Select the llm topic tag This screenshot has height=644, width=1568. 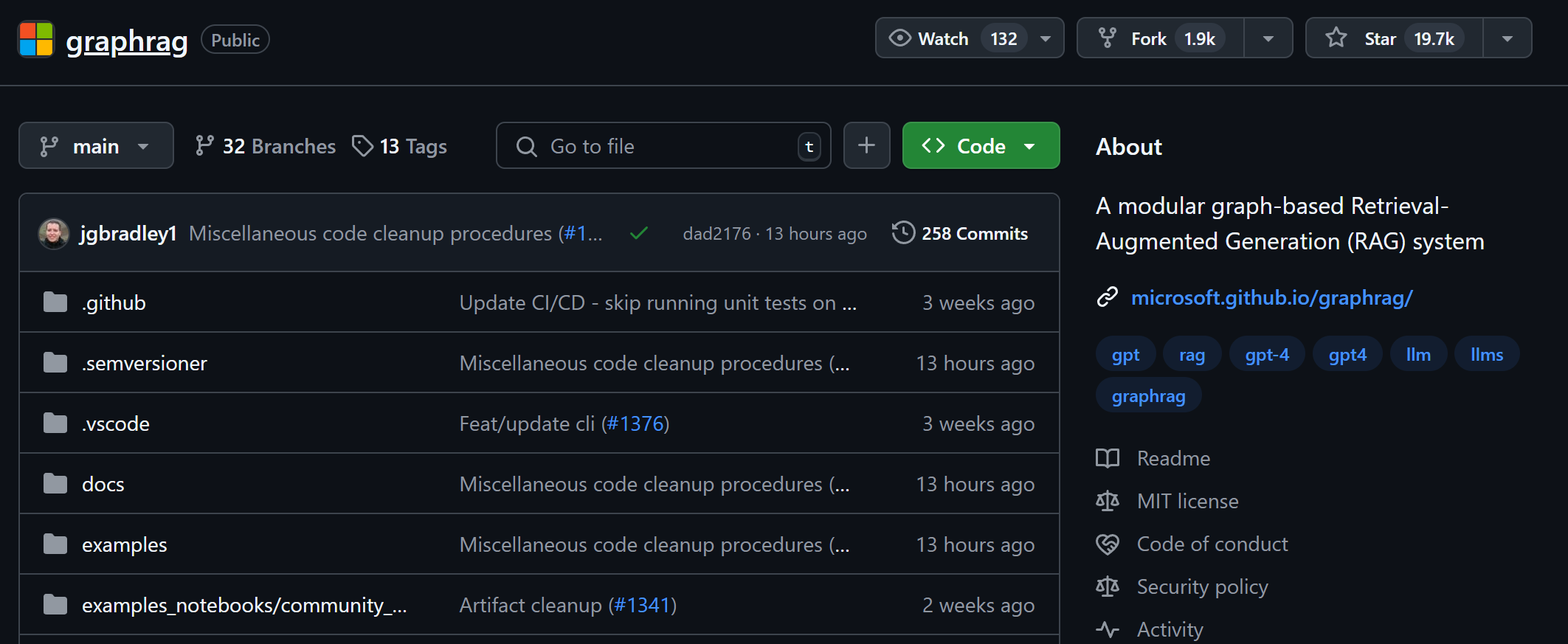pyautogui.click(x=1418, y=355)
